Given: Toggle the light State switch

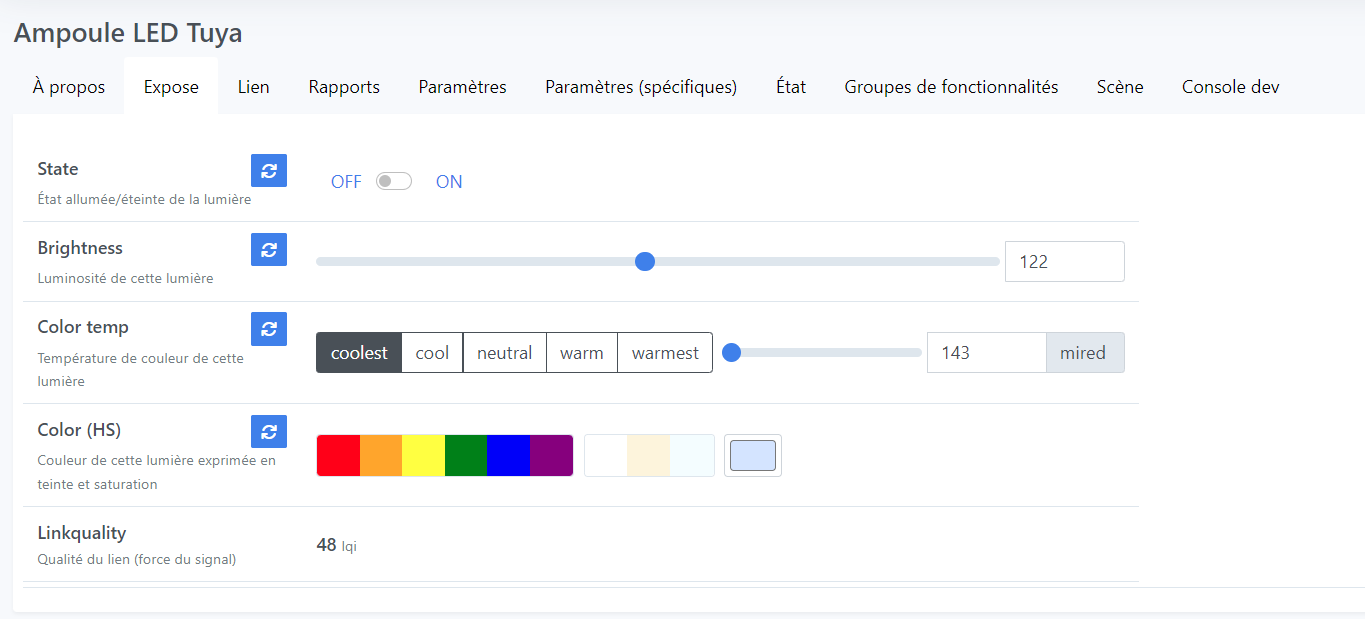Looking at the screenshot, I should coord(394,182).
